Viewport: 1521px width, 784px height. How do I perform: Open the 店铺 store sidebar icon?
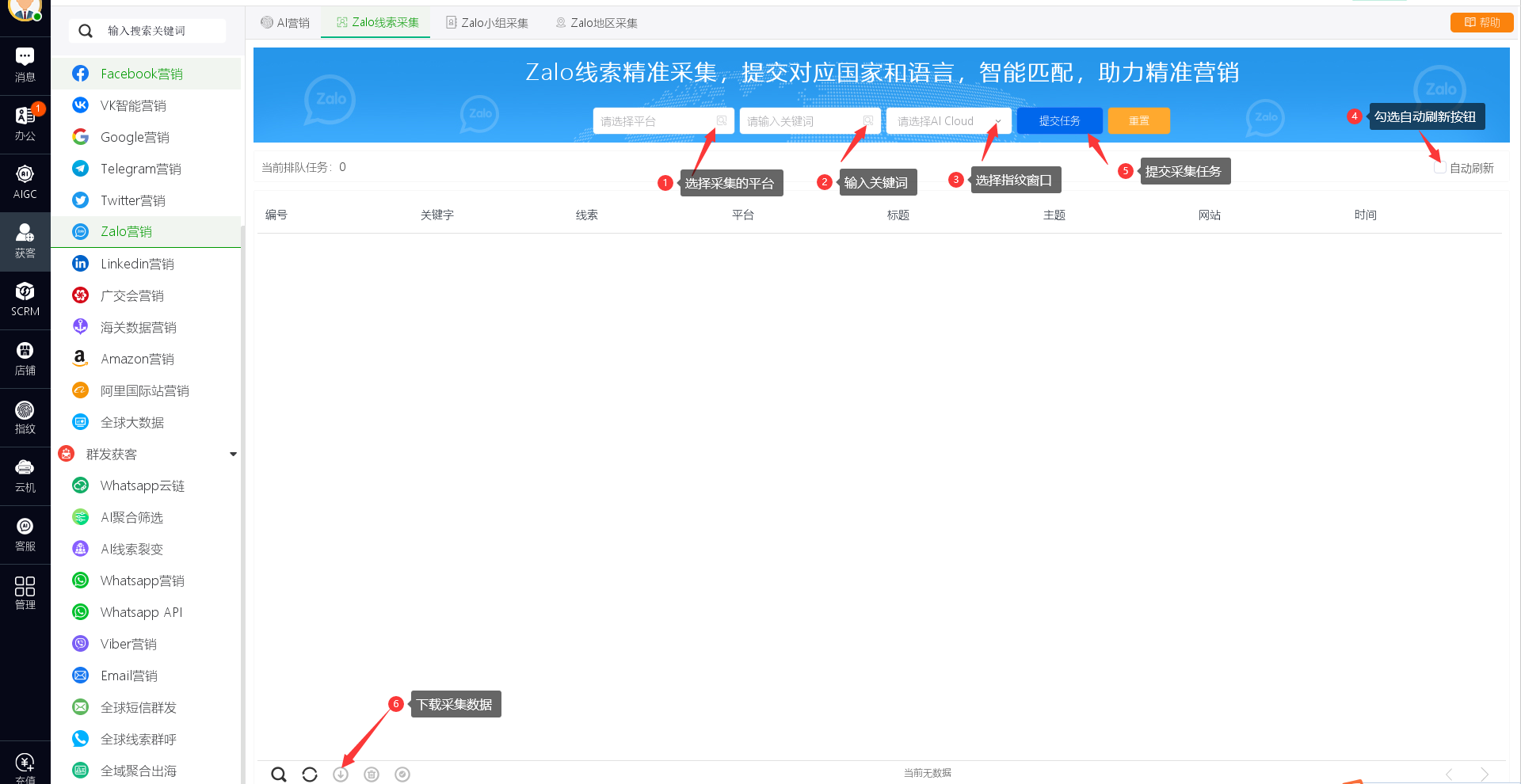[25, 358]
